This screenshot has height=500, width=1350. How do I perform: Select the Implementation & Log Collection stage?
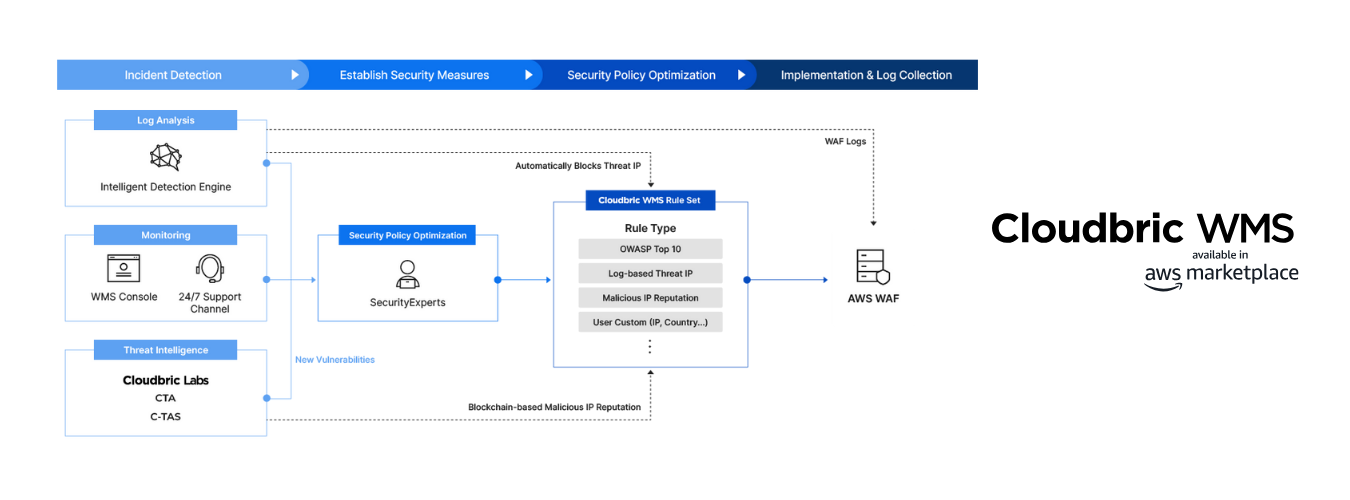pyautogui.click(x=866, y=75)
